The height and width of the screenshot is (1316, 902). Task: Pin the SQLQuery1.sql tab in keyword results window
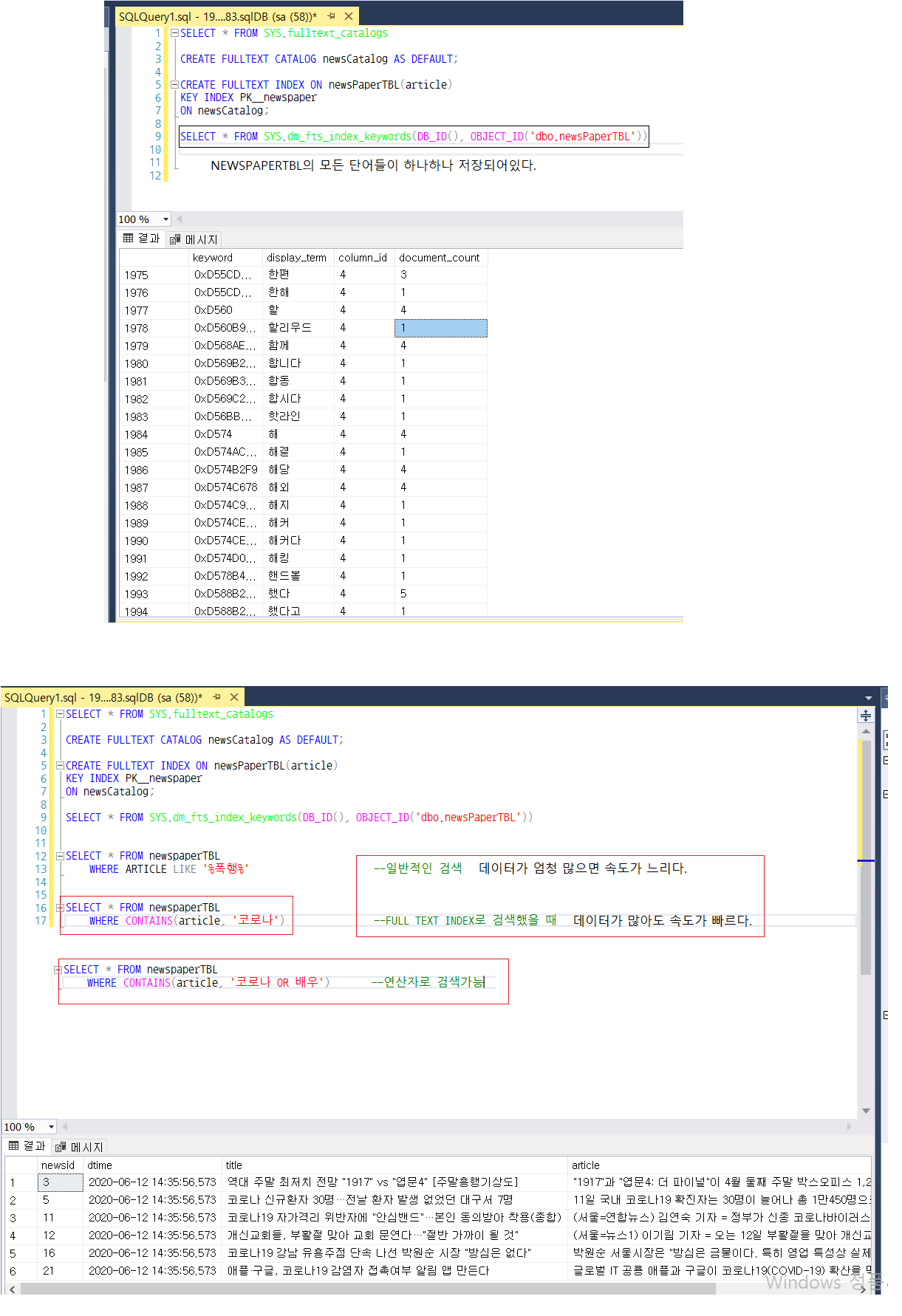[332, 16]
